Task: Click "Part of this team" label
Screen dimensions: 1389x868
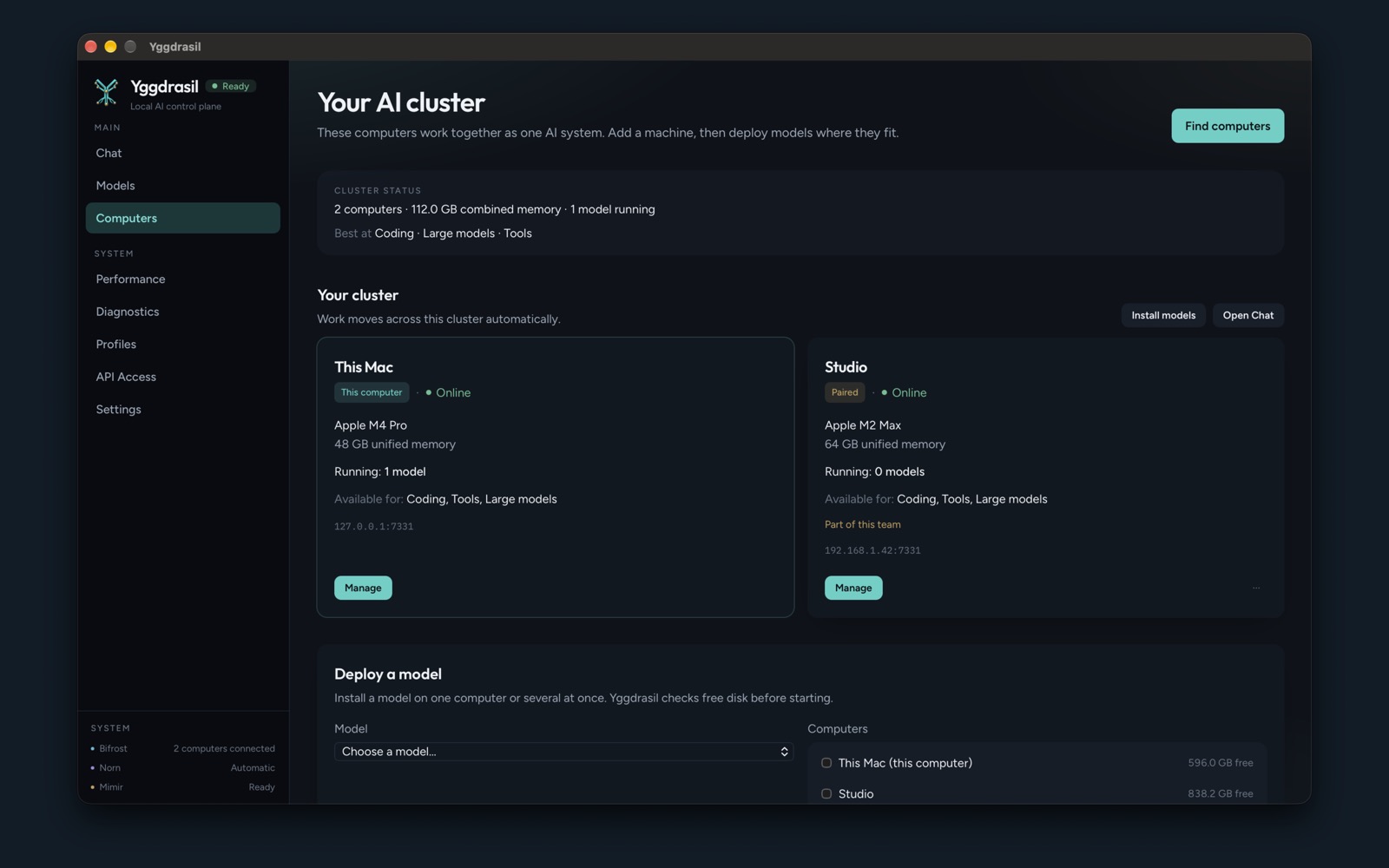Action: click(862, 524)
